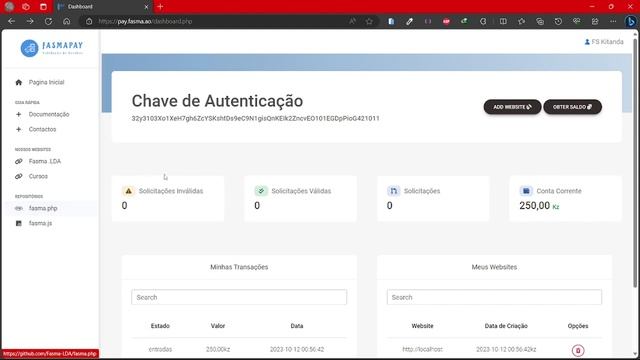The image size is (640, 360).
Task: Click the 'entradas' transaction cell
Action: [160, 349]
